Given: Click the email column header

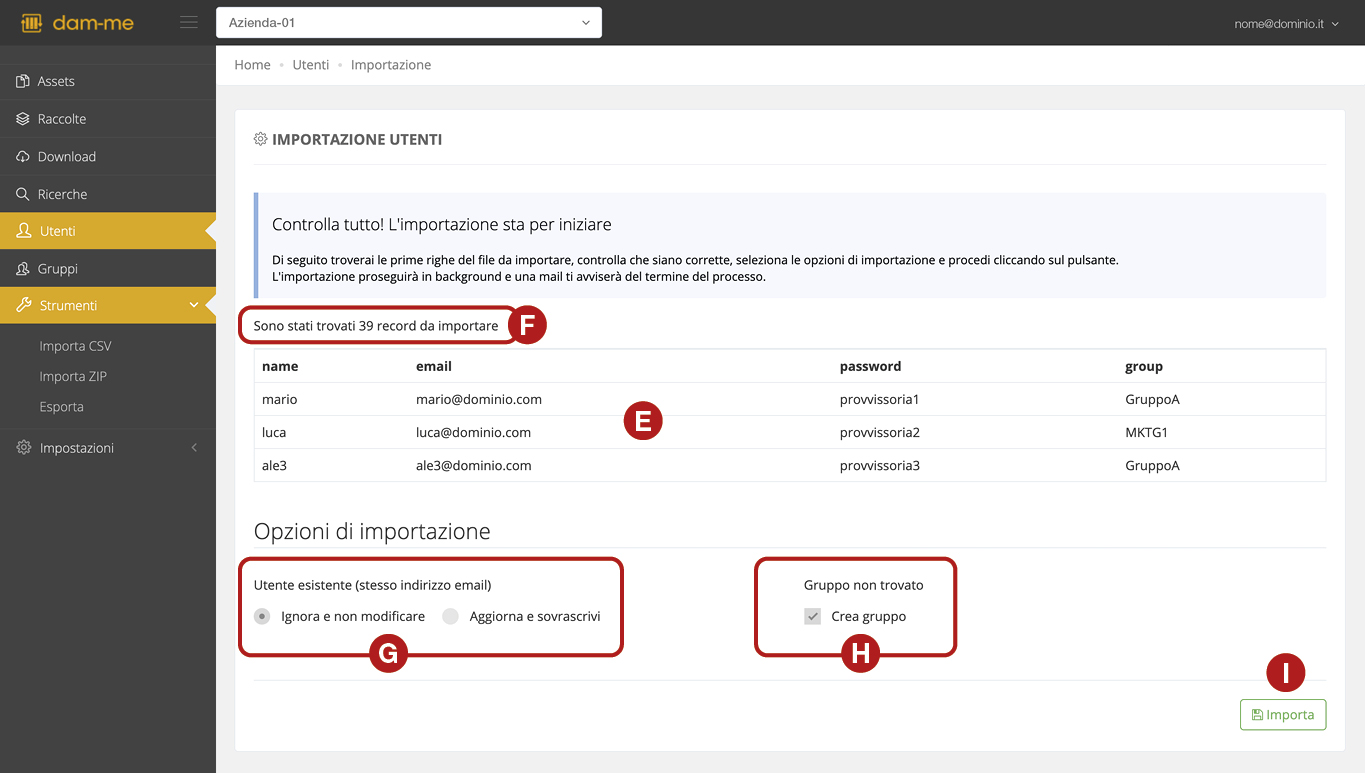Looking at the screenshot, I should click(434, 366).
